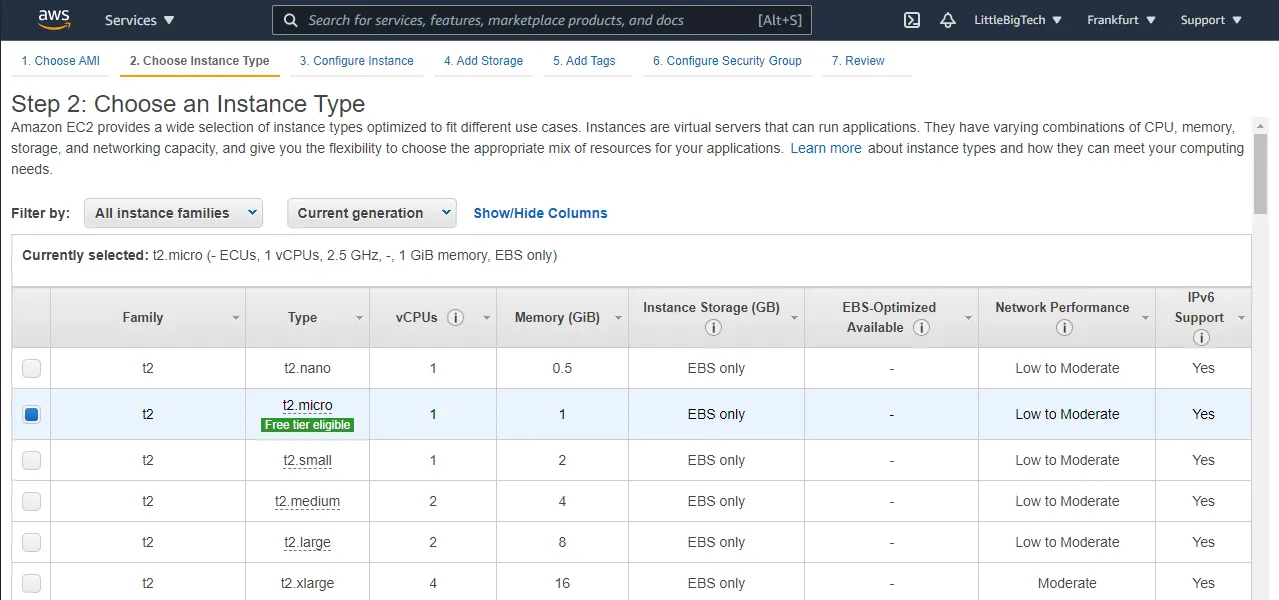Open the Services menu
This screenshot has height=600, width=1279.
tap(139, 20)
